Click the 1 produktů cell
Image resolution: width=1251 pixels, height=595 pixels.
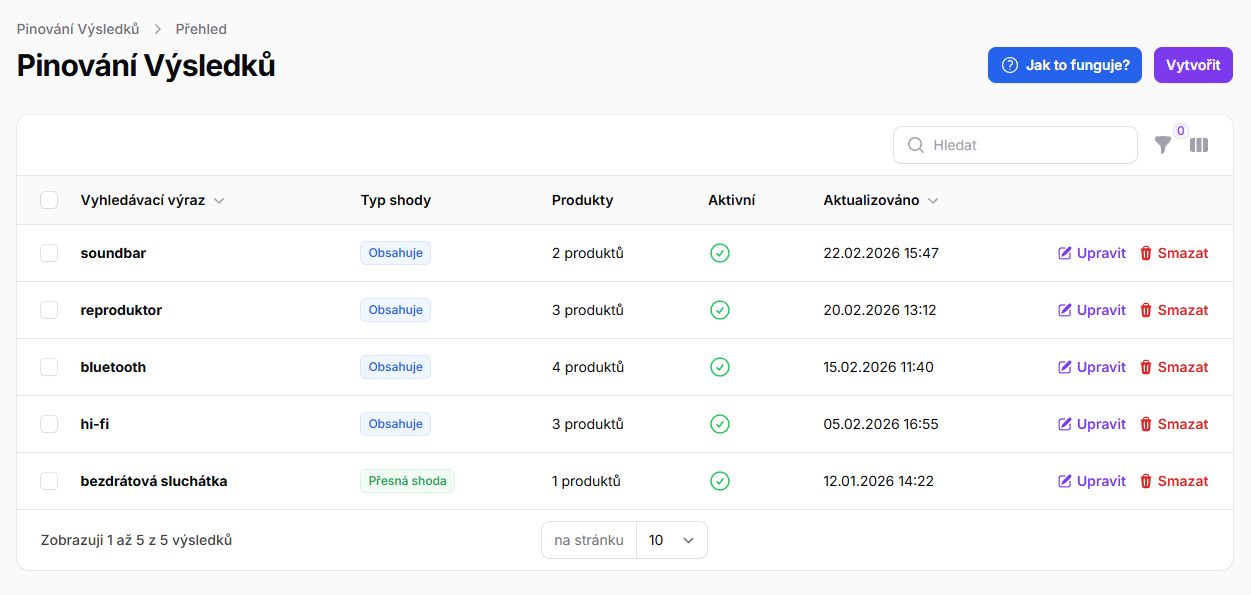tap(586, 481)
